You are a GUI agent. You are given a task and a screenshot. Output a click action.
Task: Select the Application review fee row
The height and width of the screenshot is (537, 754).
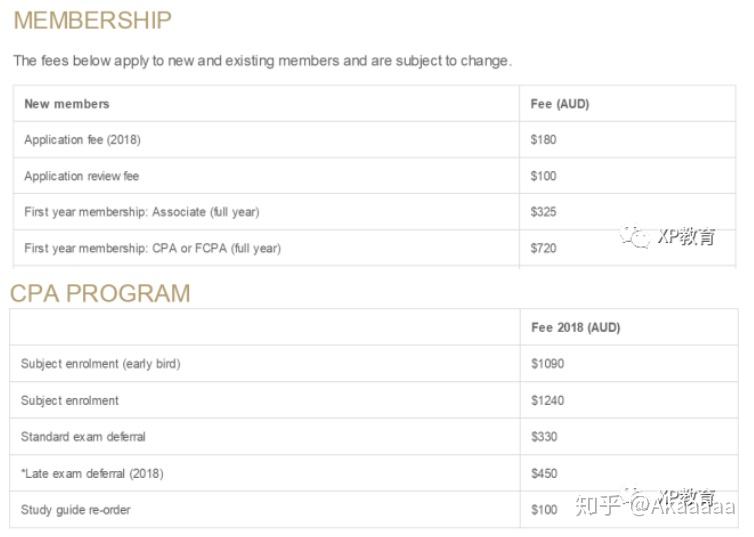[81, 176]
